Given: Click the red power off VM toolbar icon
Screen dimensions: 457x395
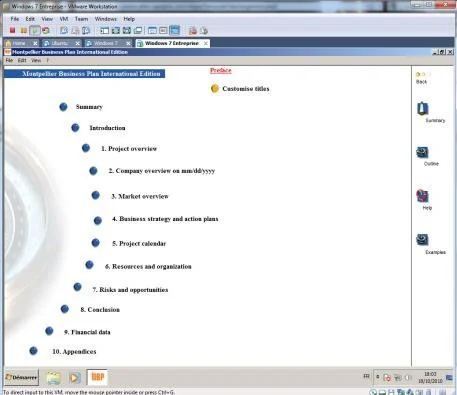Looking at the screenshot, I should tap(12, 31).
